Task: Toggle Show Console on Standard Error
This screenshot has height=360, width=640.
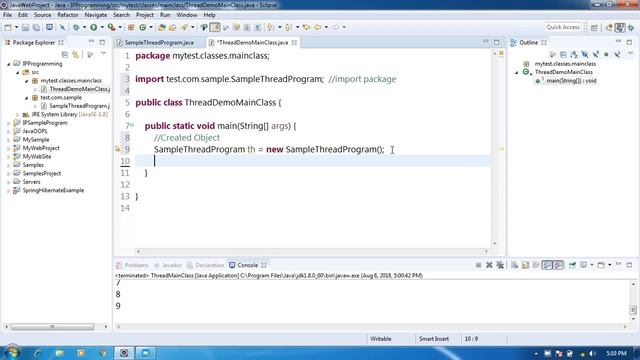Action: click(558, 265)
